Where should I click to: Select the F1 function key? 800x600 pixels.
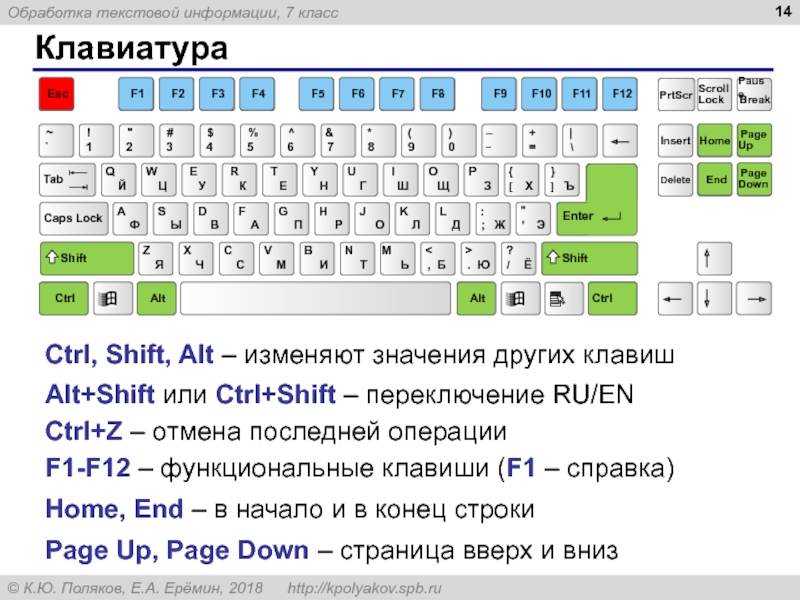(136, 94)
